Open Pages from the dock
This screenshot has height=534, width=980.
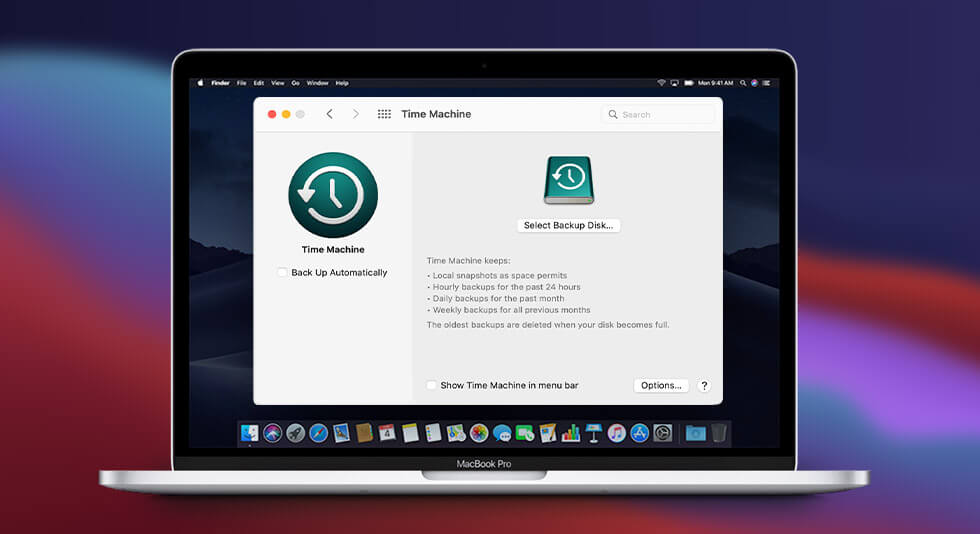(x=548, y=433)
